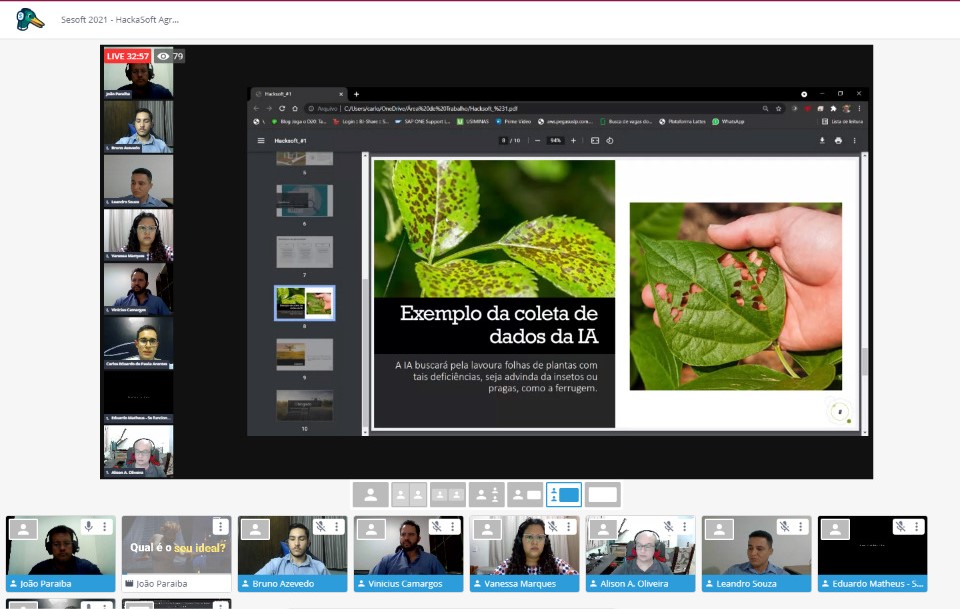The image size is (960, 609).
Task: Unmute Leandro Souza's microphone
Action: pyautogui.click(x=784, y=526)
